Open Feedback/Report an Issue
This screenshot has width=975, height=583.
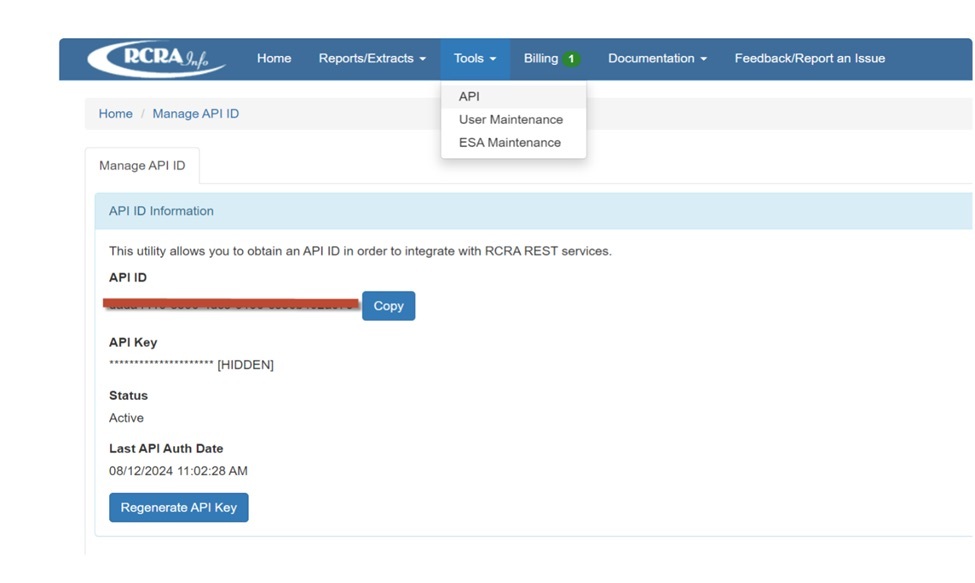[x=810, y=58]
